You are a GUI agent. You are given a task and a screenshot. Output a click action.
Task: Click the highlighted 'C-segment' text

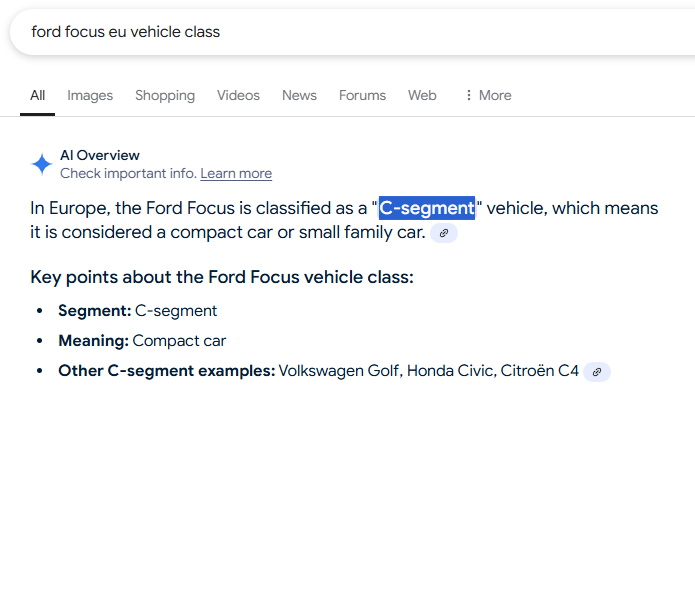(x=427, y=208)
